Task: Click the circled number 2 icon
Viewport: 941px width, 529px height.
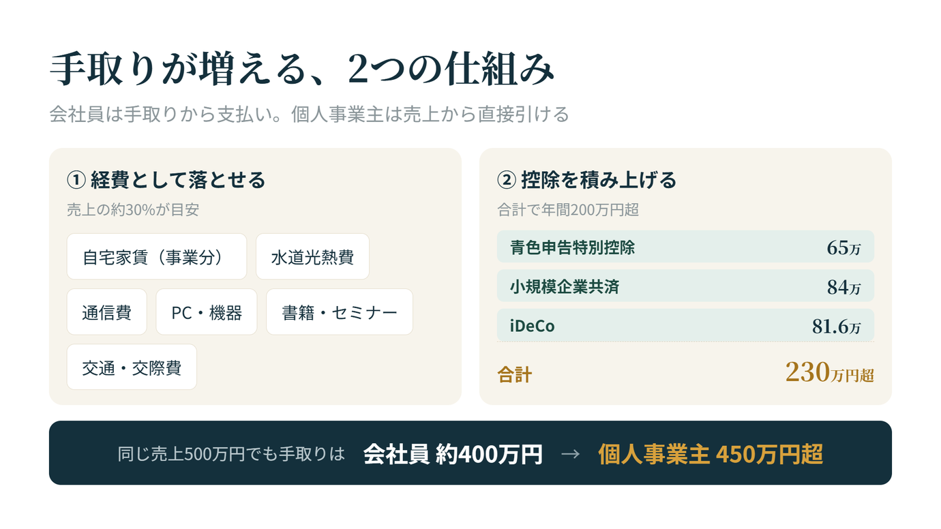Action: pos(507,180)
